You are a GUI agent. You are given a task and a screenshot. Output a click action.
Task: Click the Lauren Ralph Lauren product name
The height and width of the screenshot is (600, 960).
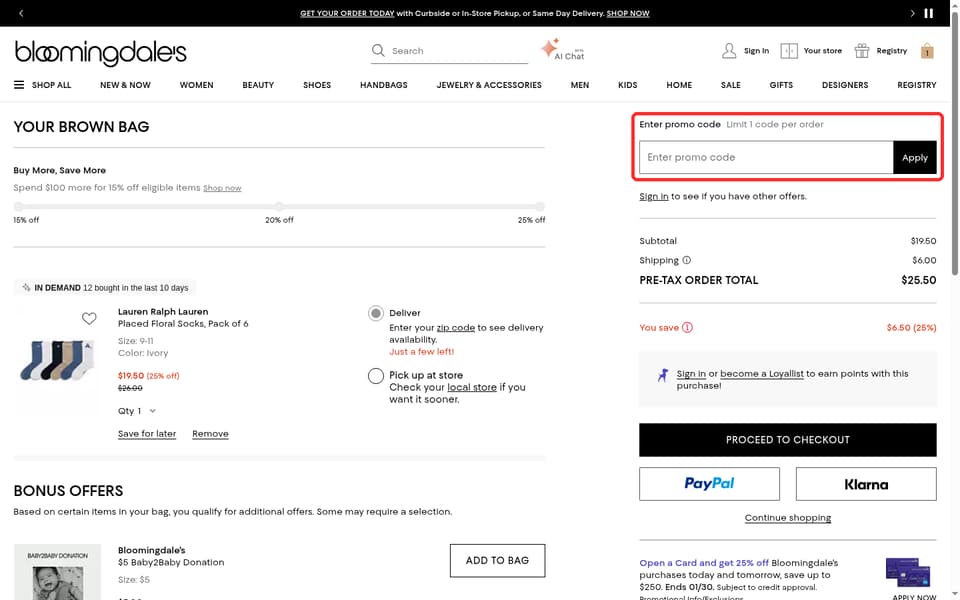click(163, 312)
